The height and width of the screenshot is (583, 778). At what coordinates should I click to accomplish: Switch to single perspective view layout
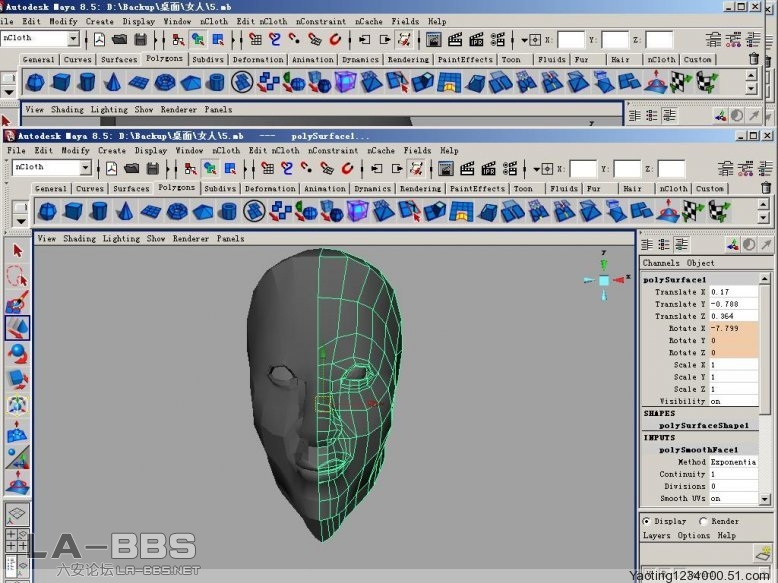coord(17,517)
